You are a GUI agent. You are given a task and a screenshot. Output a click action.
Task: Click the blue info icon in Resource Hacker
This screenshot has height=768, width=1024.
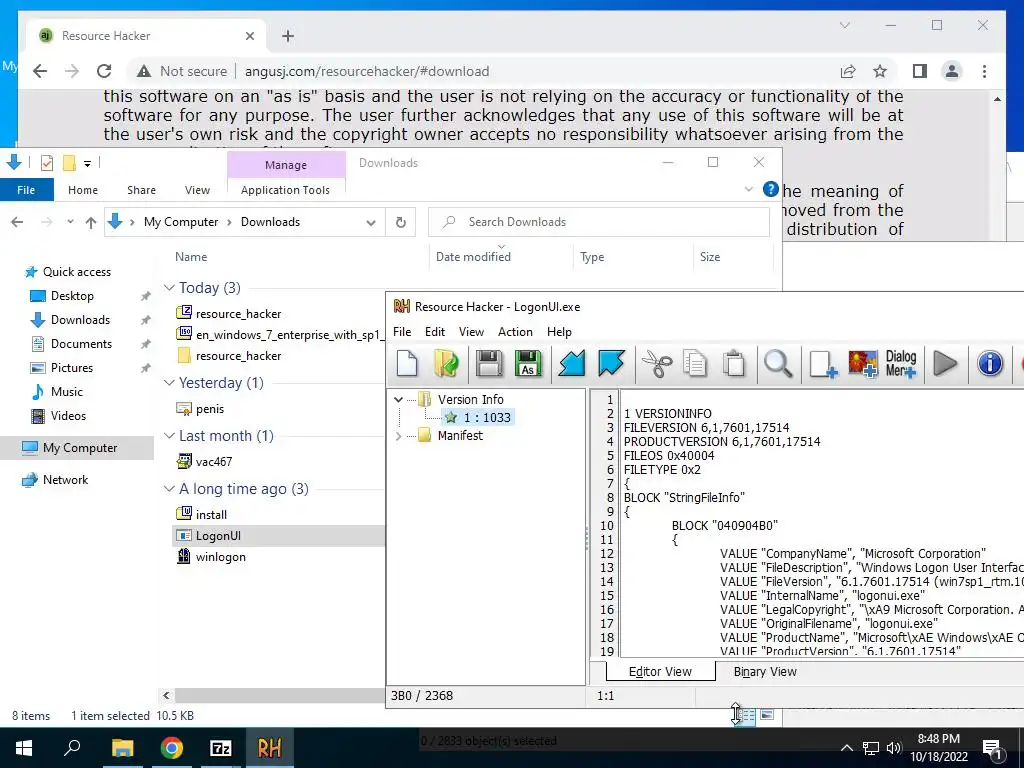990,363
